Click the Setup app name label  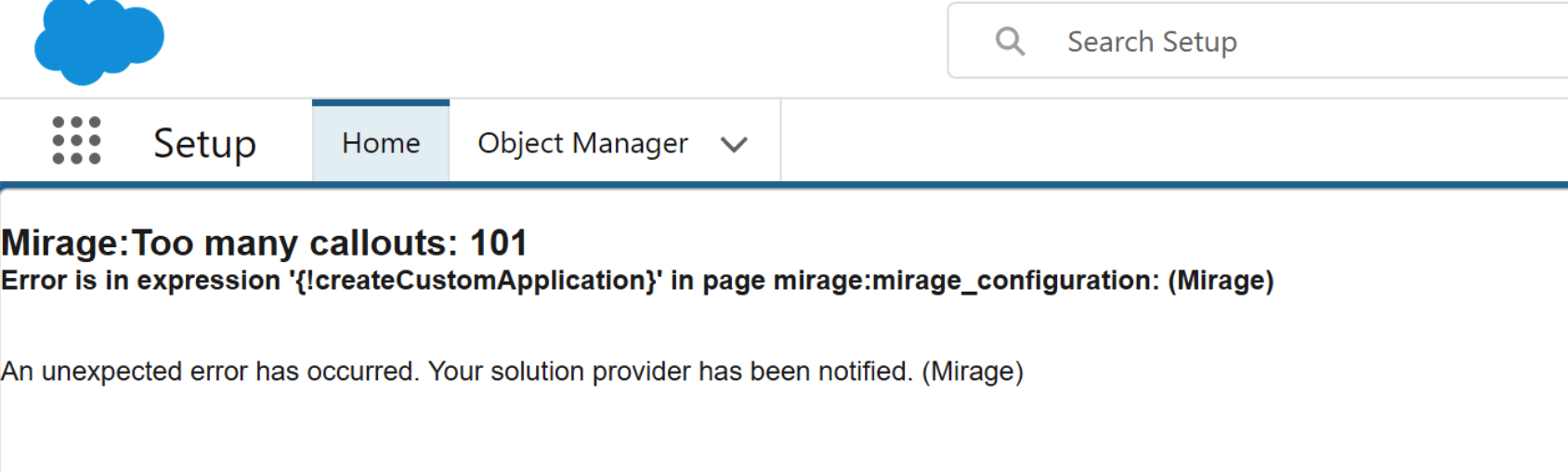coord(204,143)
